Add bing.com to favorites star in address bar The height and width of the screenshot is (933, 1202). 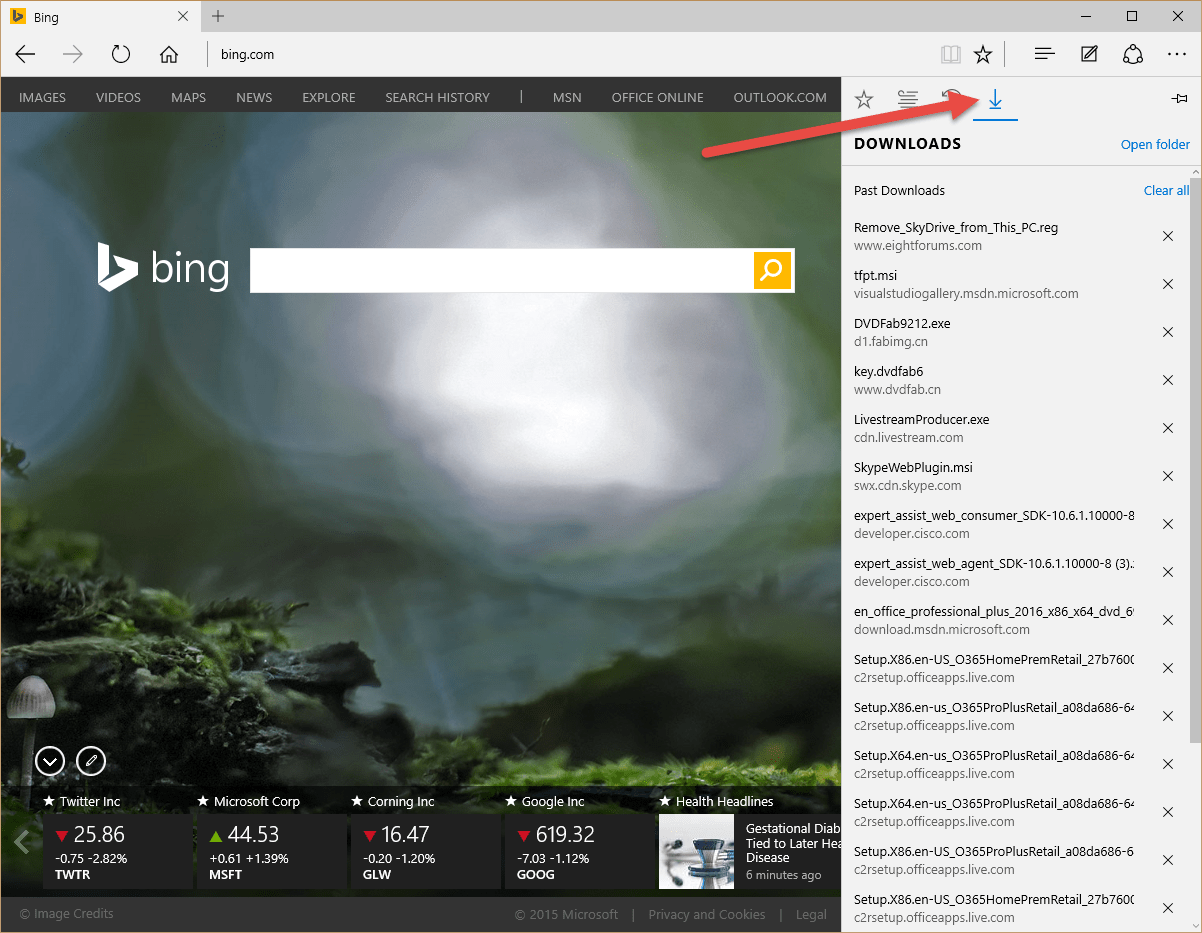coord(983,54)
